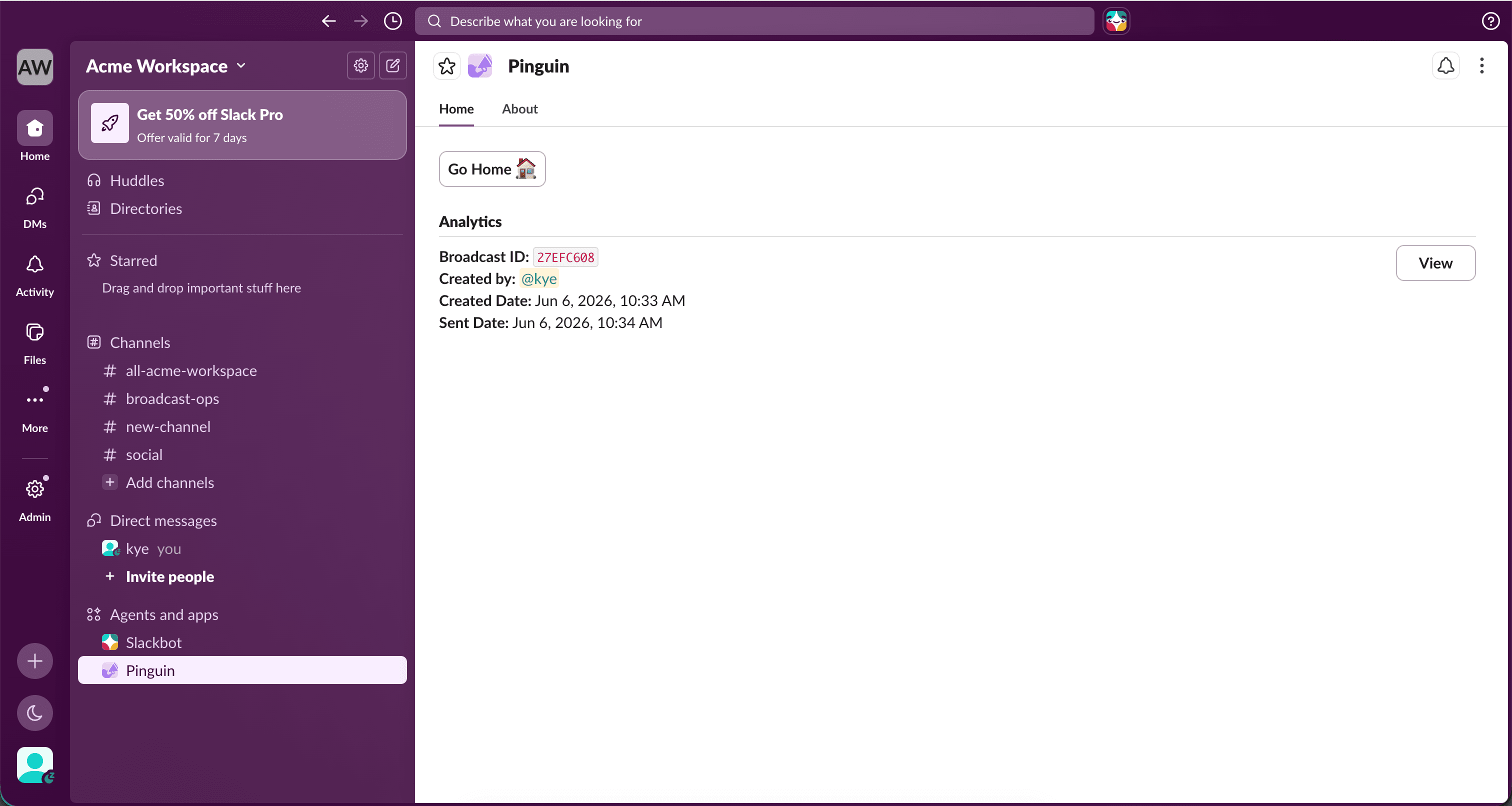This screenshot has height=806, width=1512.
Task: Click the compose new message icon
Action: tap(392, 65)
